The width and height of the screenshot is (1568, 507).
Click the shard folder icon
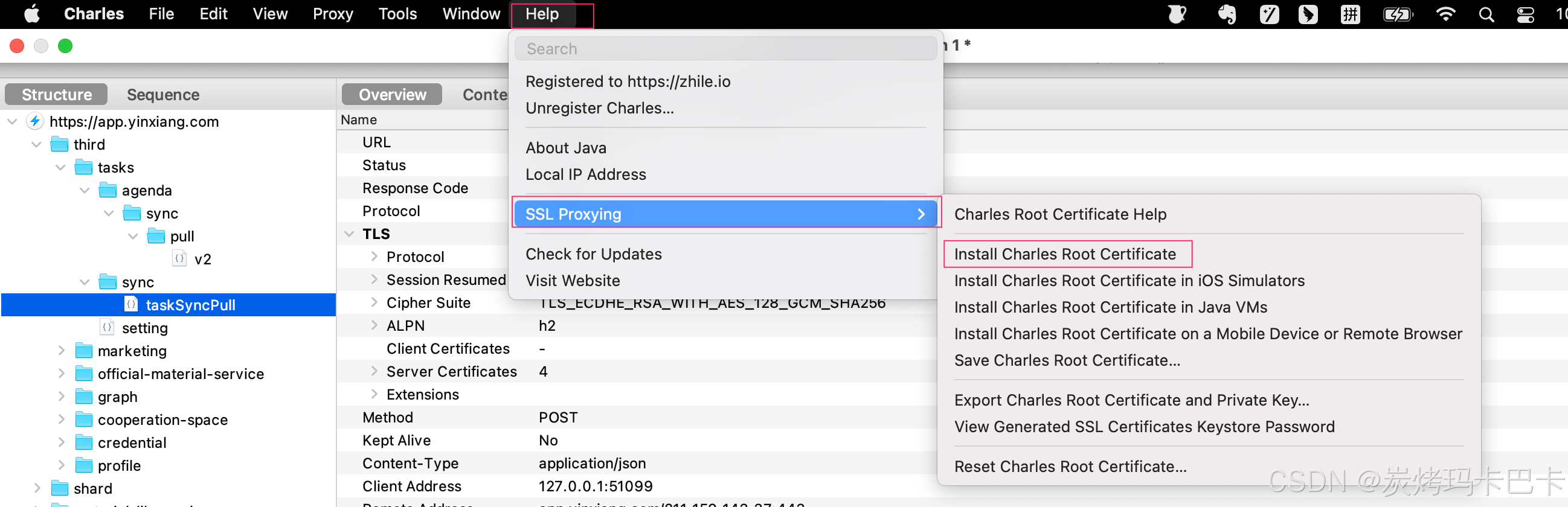[x=59, y=488]
